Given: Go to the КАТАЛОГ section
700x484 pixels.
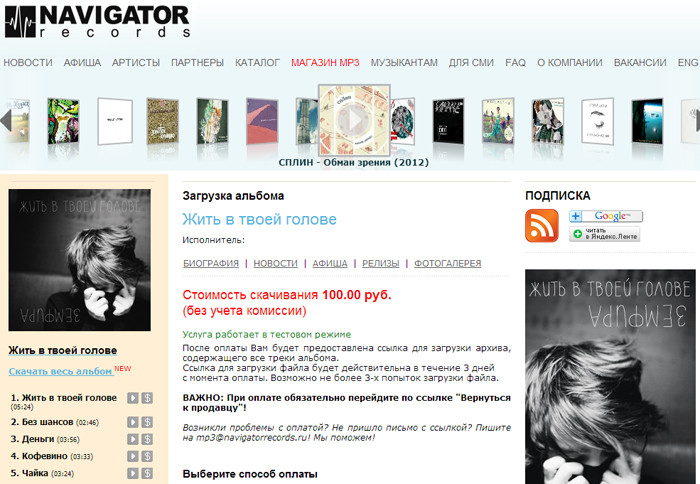Looking at the screenshot, I should click(258, 63).
